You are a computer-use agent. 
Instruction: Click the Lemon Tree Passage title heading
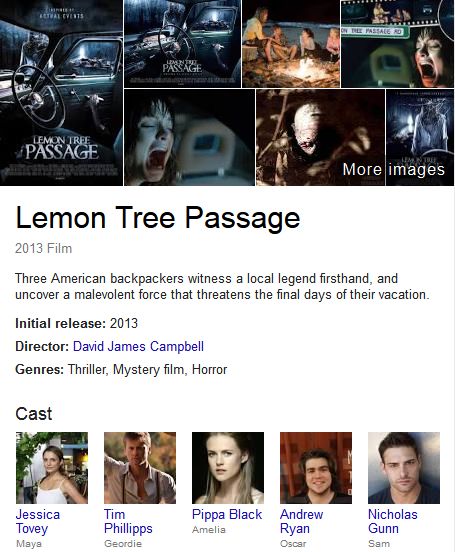(x=158, y=218)
